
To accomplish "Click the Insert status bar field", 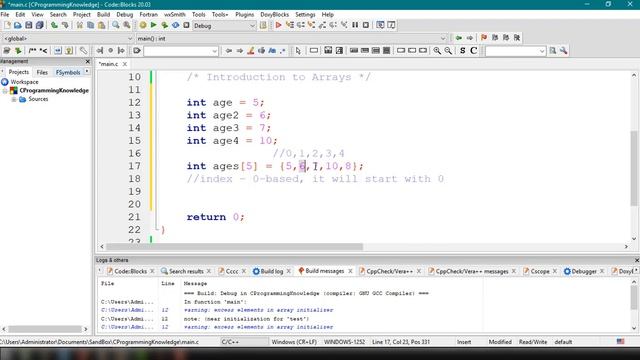I will [x=464, y=342].
